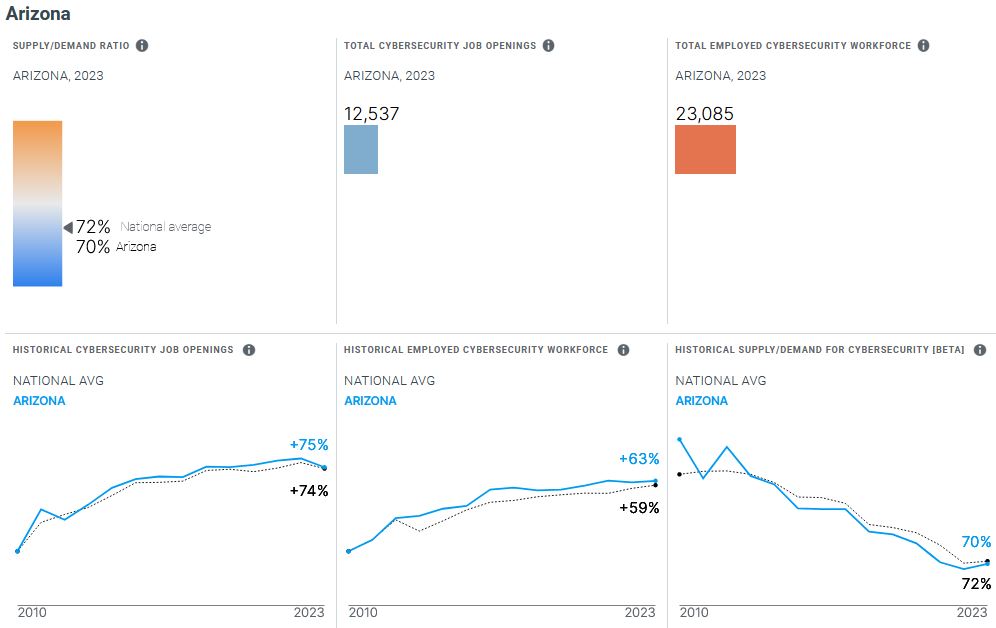Click info icon for Historical Cybersecurity Job Openings
The image size is (996, 628).
(x=249, y=350)
